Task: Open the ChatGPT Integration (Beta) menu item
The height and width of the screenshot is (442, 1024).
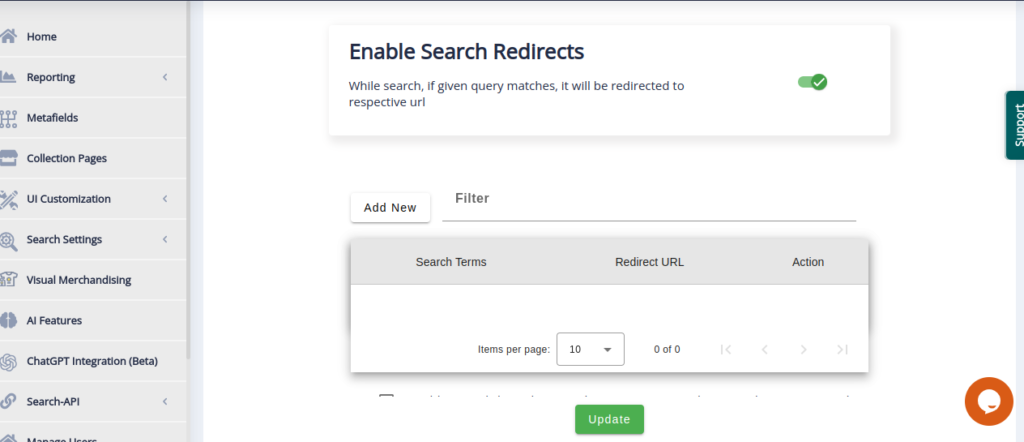Action: [x=92, y=361]
